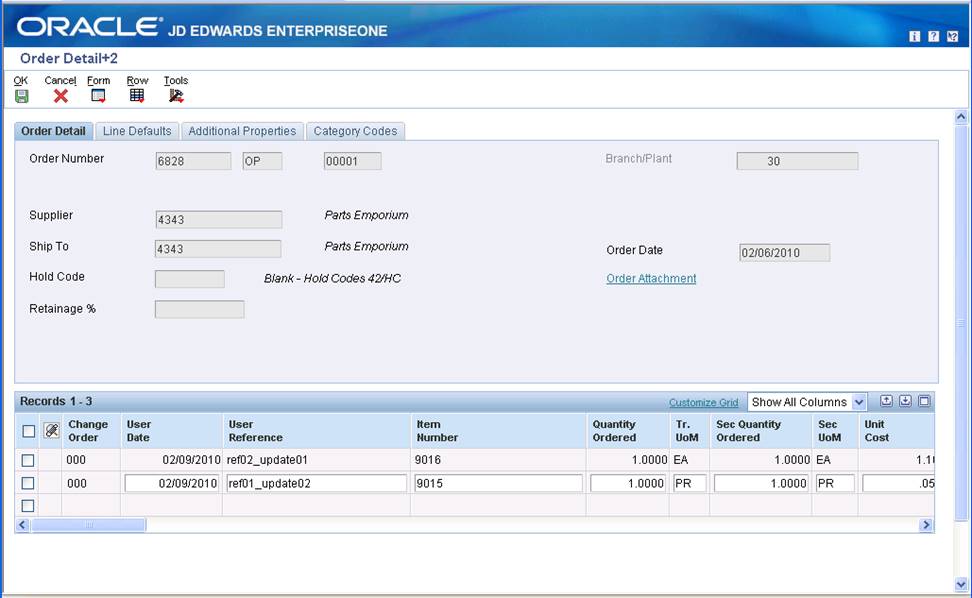Edit Unit Cost in 9015 row
This screenshot has height=598, width=972.
pos(898,483)
